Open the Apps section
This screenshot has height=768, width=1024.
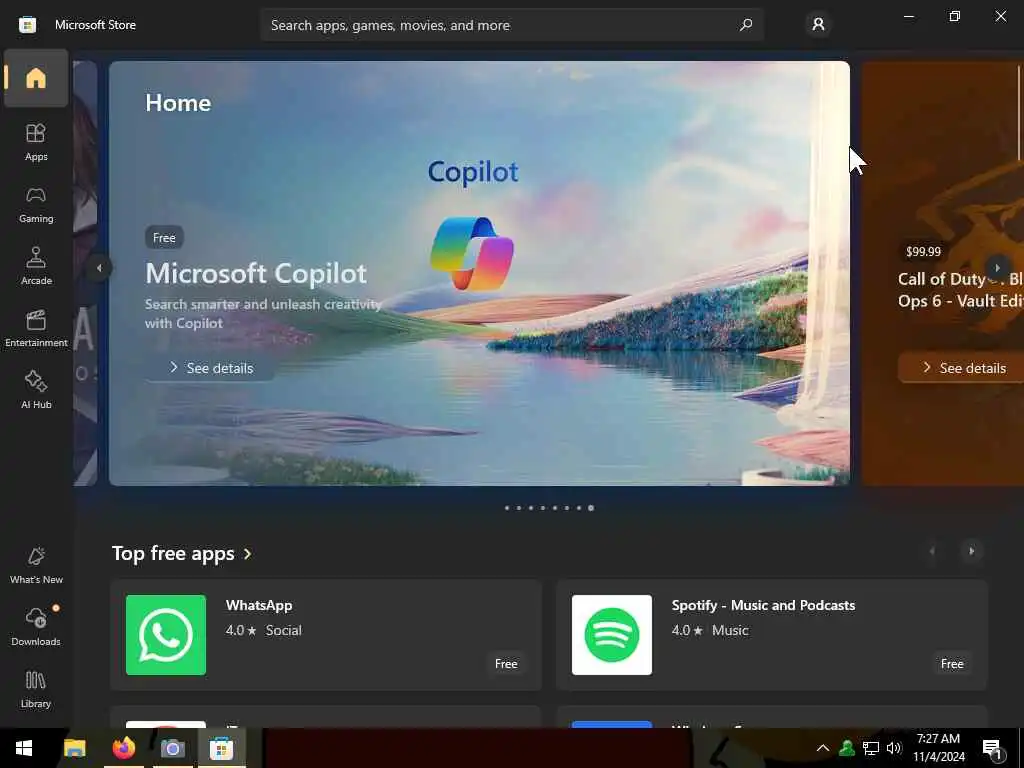[36, 142]
